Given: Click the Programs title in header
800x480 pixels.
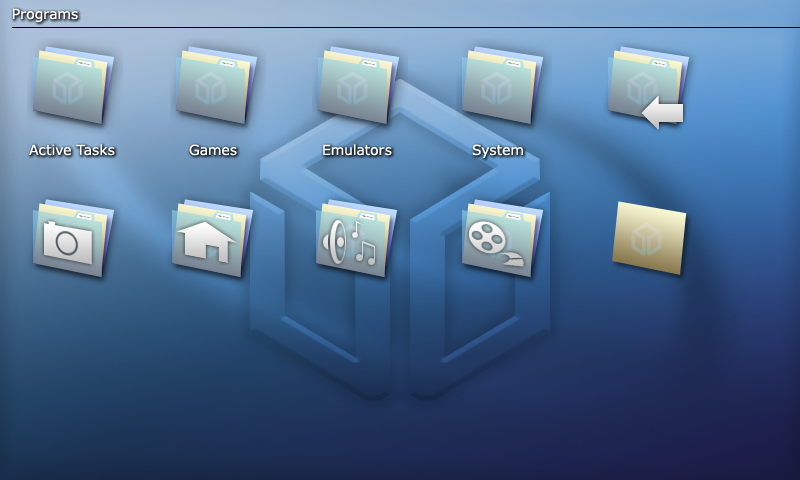Looking at the screenshot, I should coord(45,14).
